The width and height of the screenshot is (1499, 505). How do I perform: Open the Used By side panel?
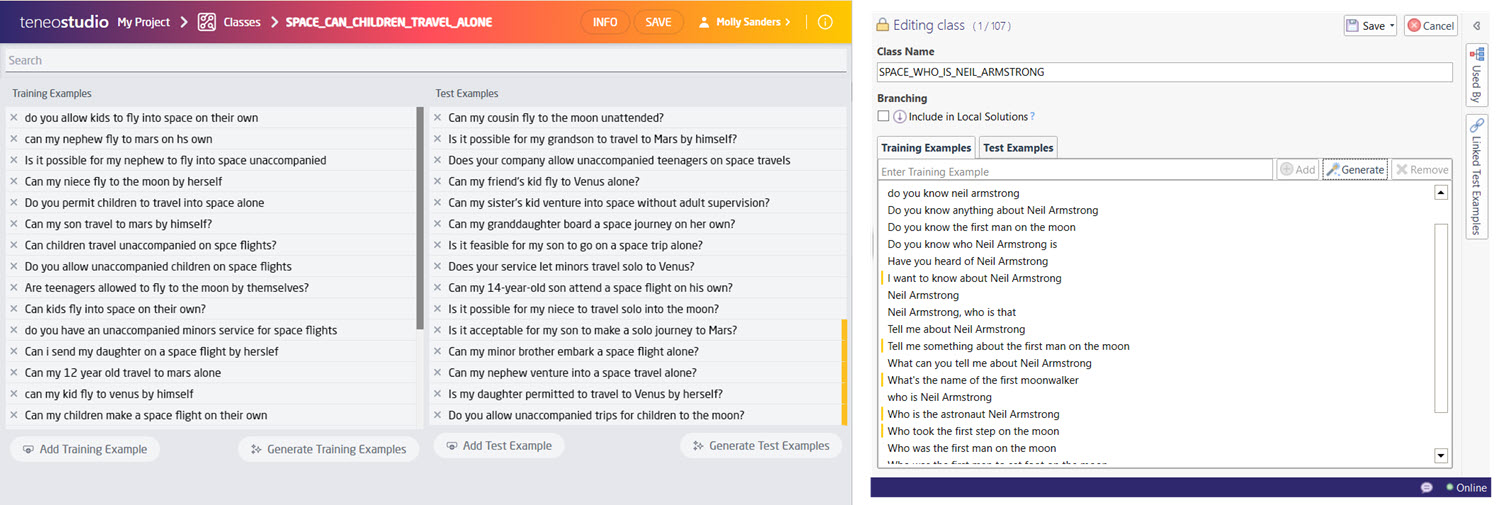[1476, 74]
